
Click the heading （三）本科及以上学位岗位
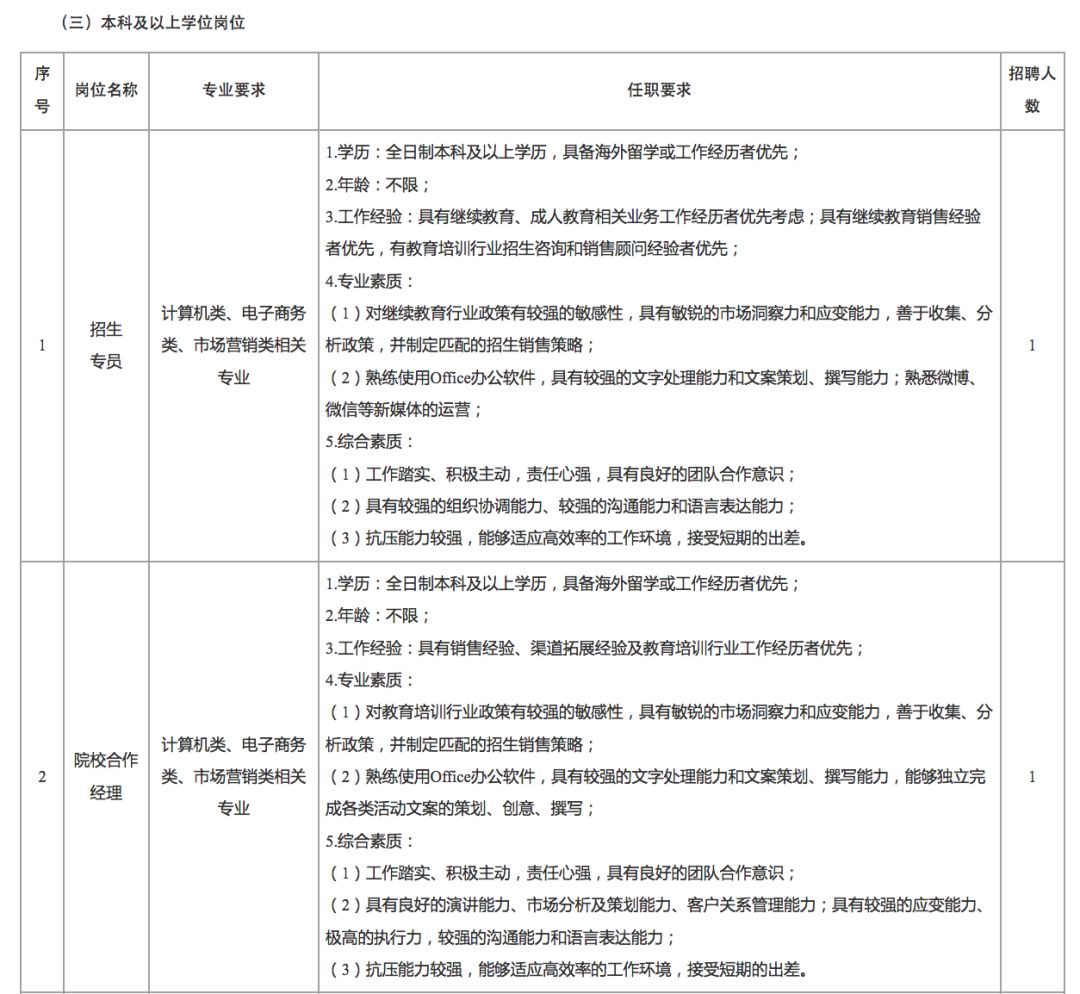click(141, 17)
